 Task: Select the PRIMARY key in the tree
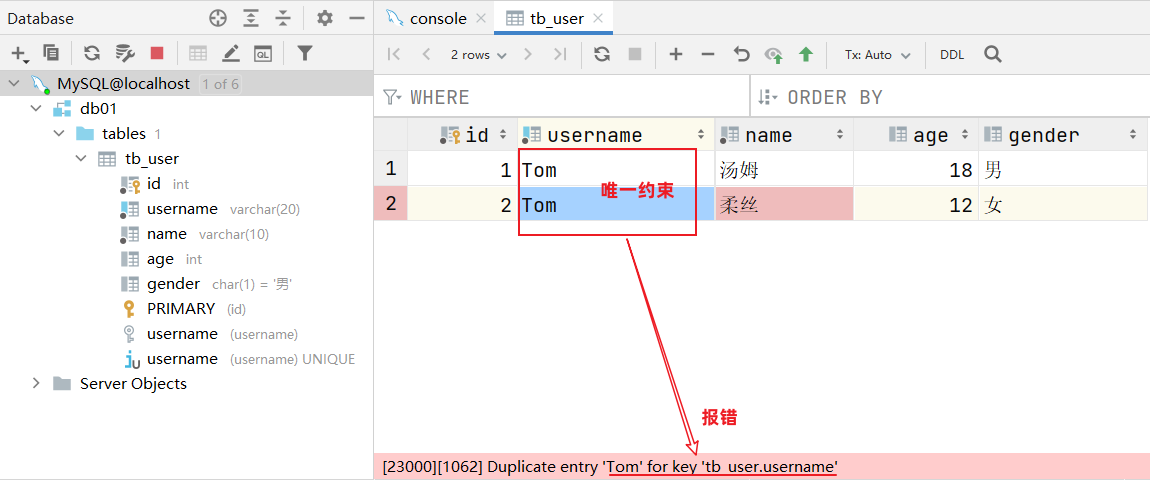pos(180,309)
